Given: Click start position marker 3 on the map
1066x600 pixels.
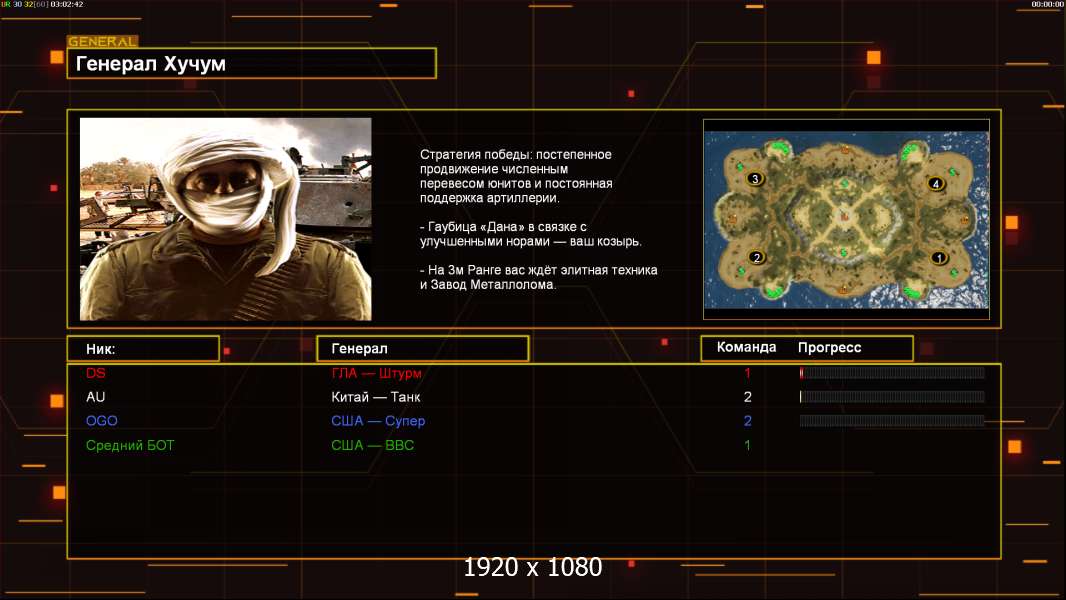Looking at the screenshot, I should pos(755,179).
